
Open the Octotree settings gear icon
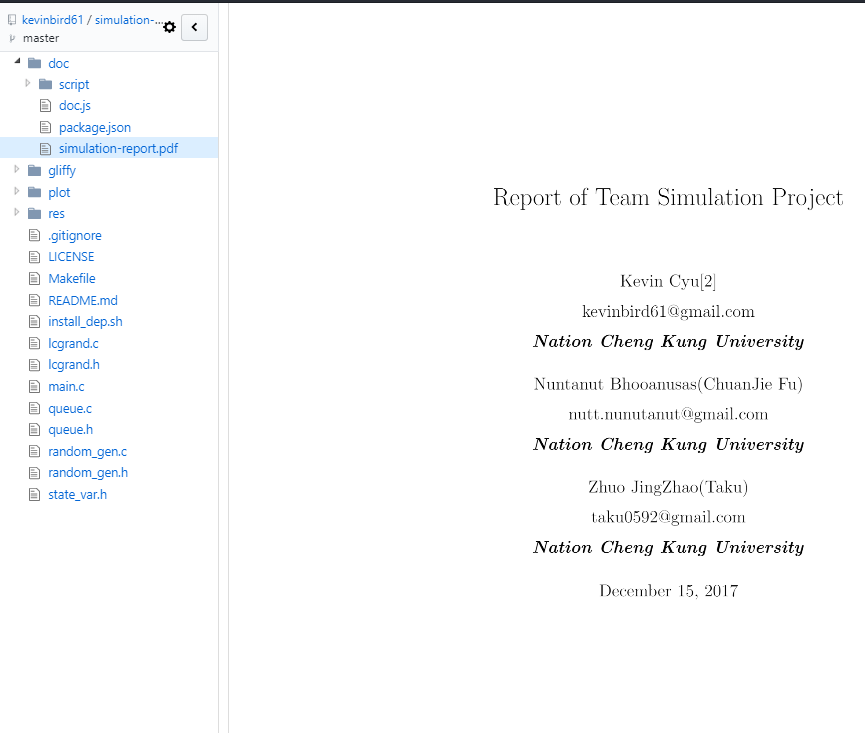(x=169, y=27)
